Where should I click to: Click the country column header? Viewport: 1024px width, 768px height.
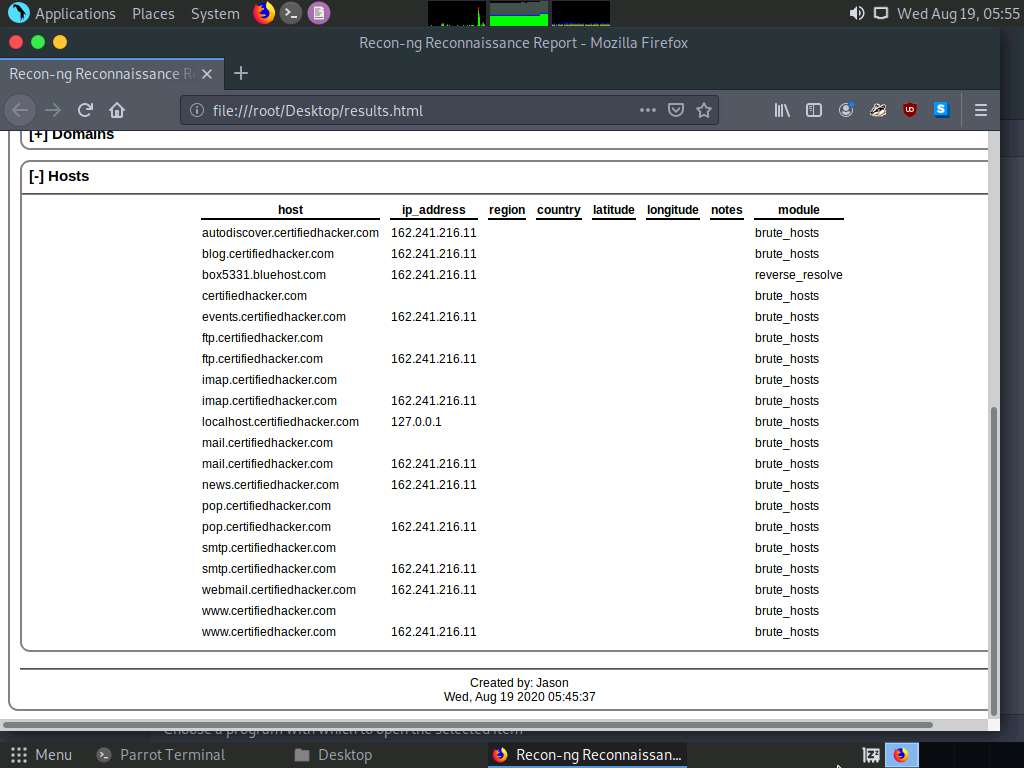(x=558, y=210)
